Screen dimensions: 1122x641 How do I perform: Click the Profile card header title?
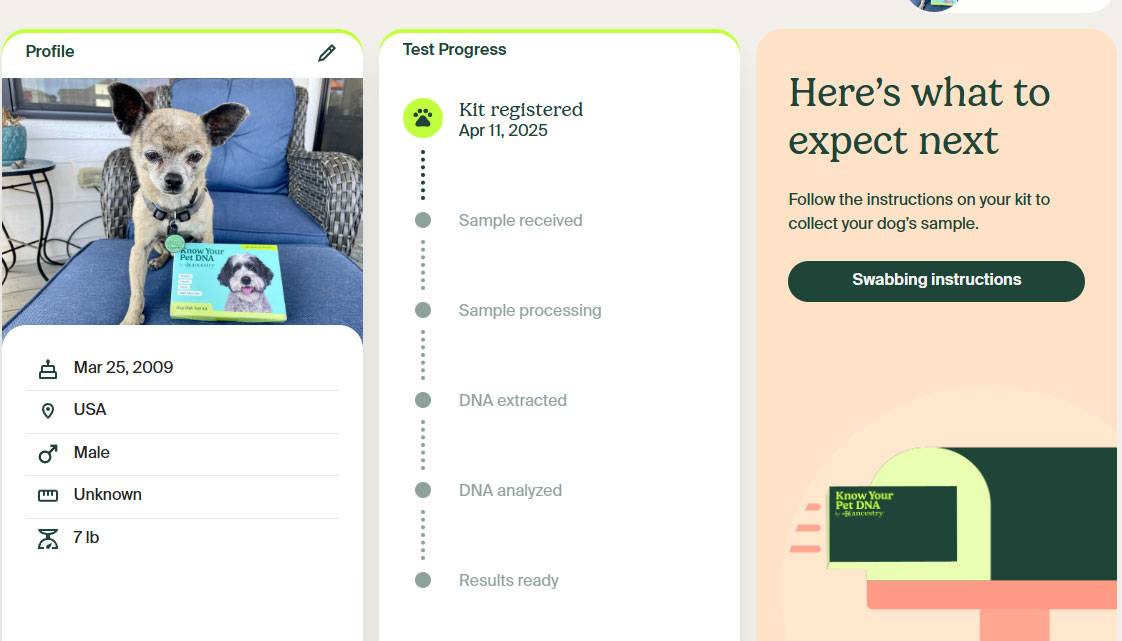pos(50,52)
